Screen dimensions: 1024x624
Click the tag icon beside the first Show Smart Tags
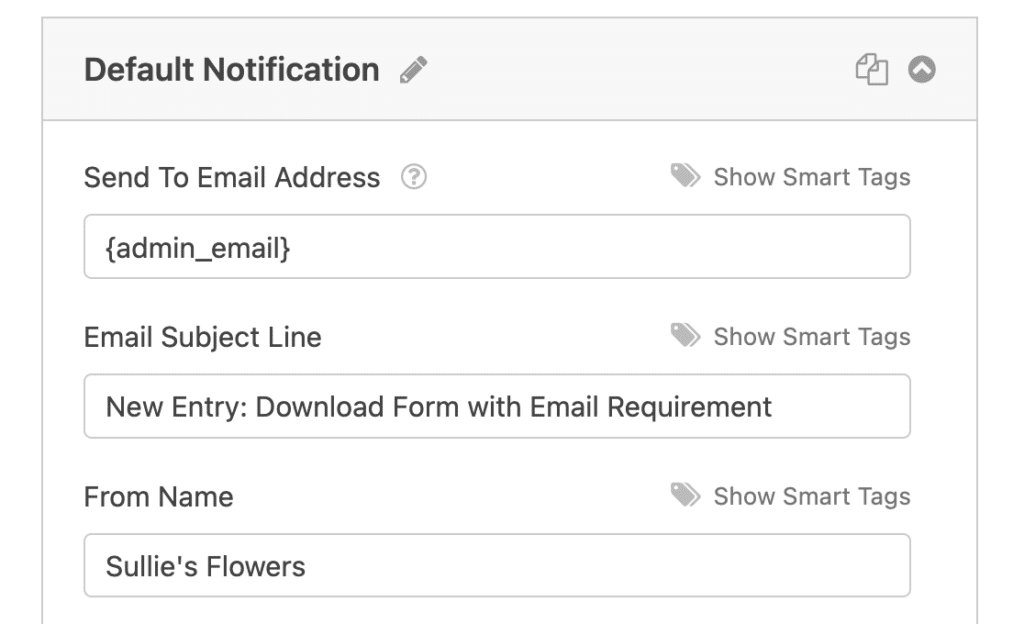pyautogui.click(x=686, y=176)
